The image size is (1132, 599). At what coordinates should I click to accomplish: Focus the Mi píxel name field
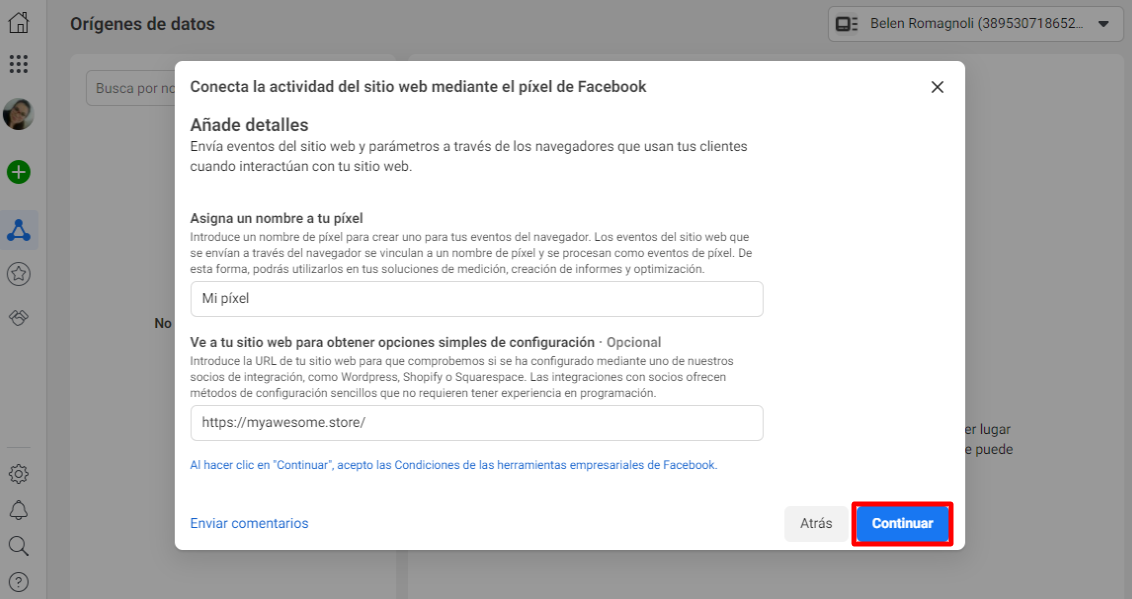pyautogui.click(x=476, y=299)
